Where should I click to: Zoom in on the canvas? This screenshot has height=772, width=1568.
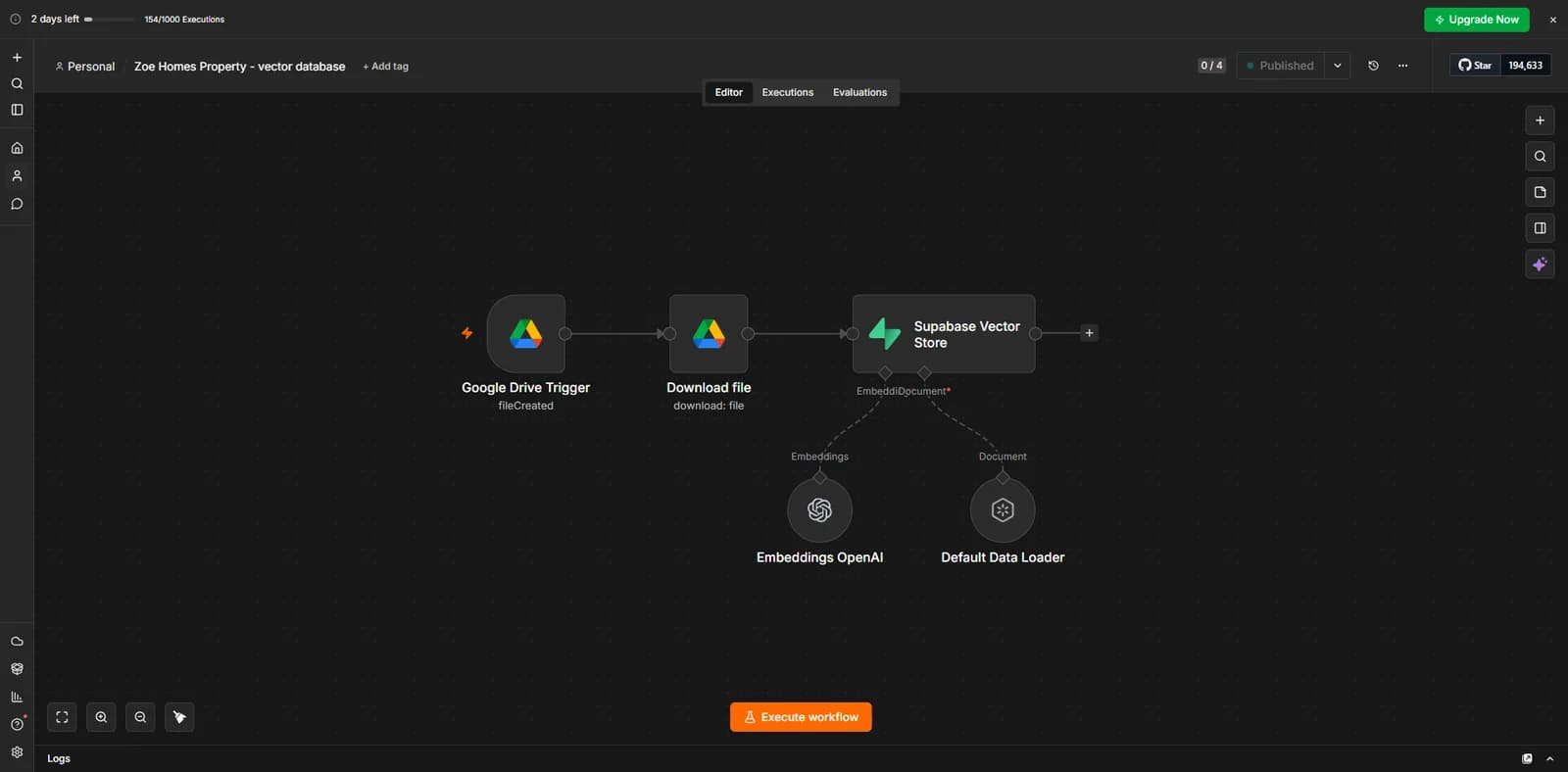(101, 717)
